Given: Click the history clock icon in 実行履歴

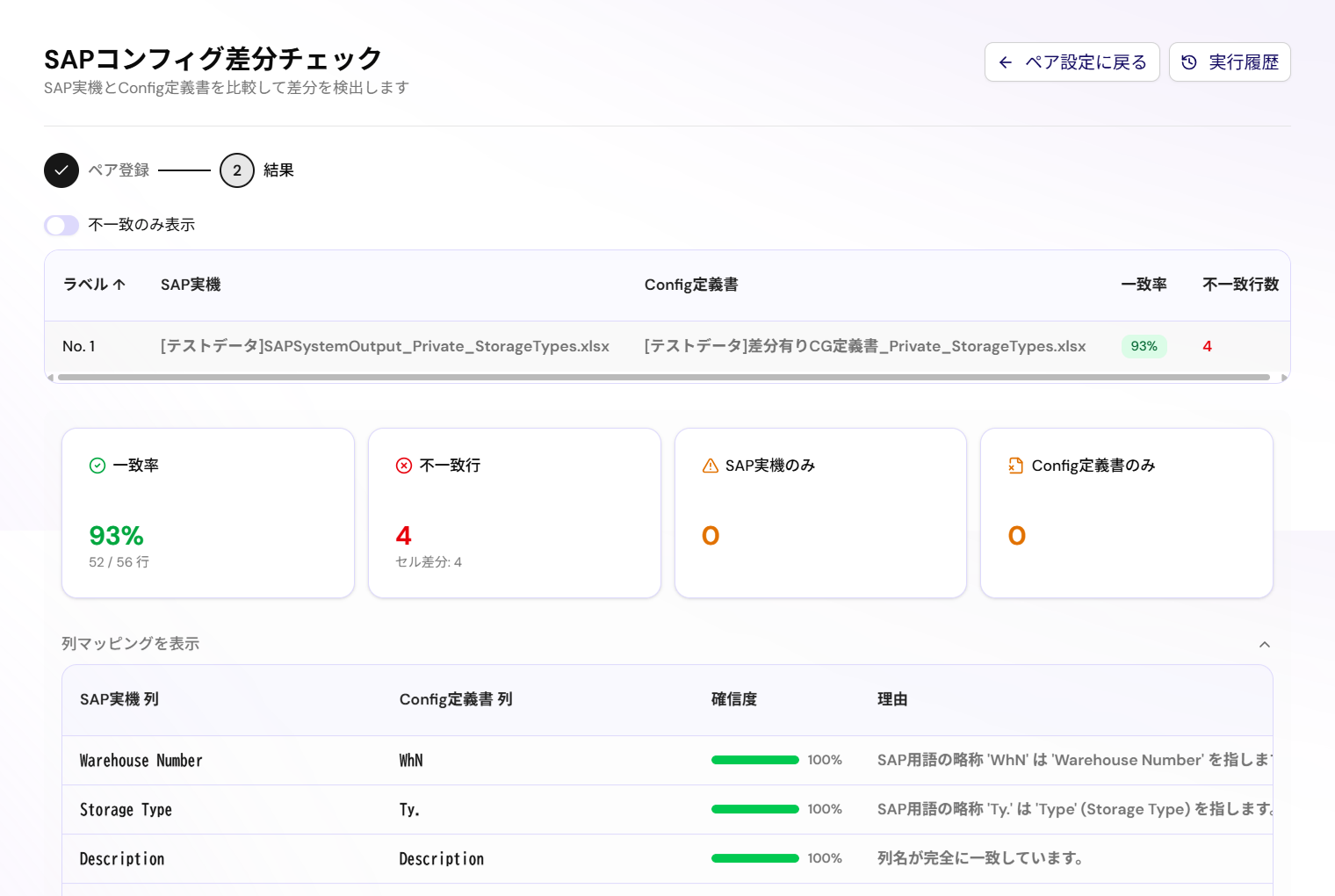Looking at the screenshot, I should pyautogui.click(x=1189, y=62).
